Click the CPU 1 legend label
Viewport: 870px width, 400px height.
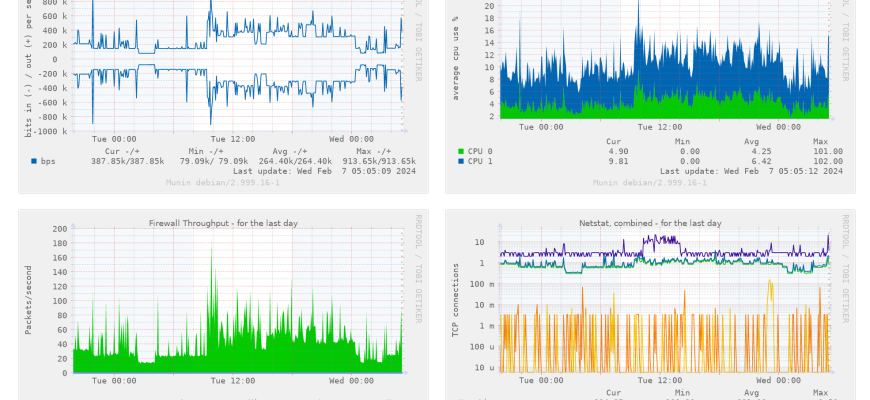point(482,160)
